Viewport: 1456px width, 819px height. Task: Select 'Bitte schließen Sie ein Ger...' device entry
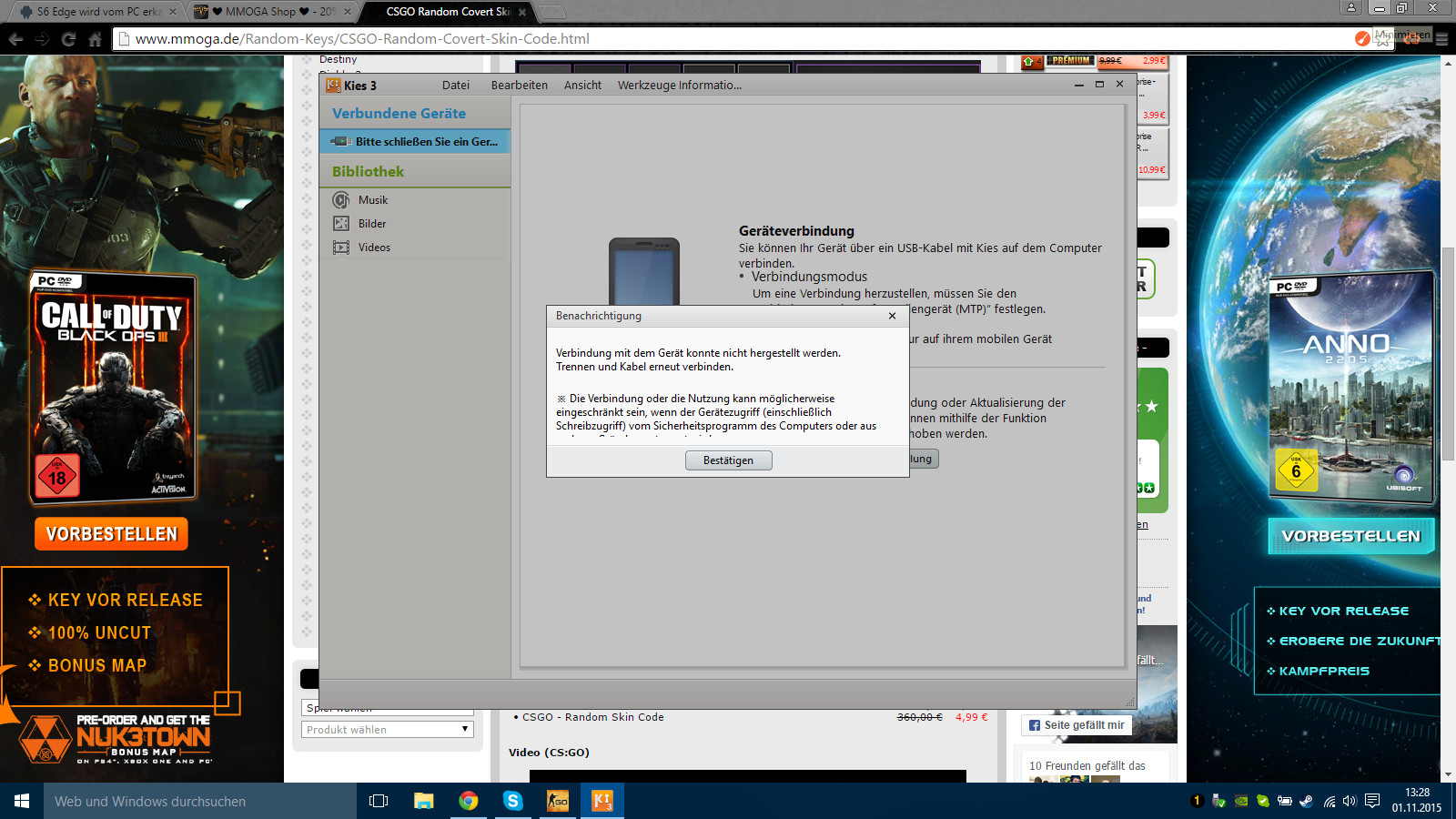point(415,142)
